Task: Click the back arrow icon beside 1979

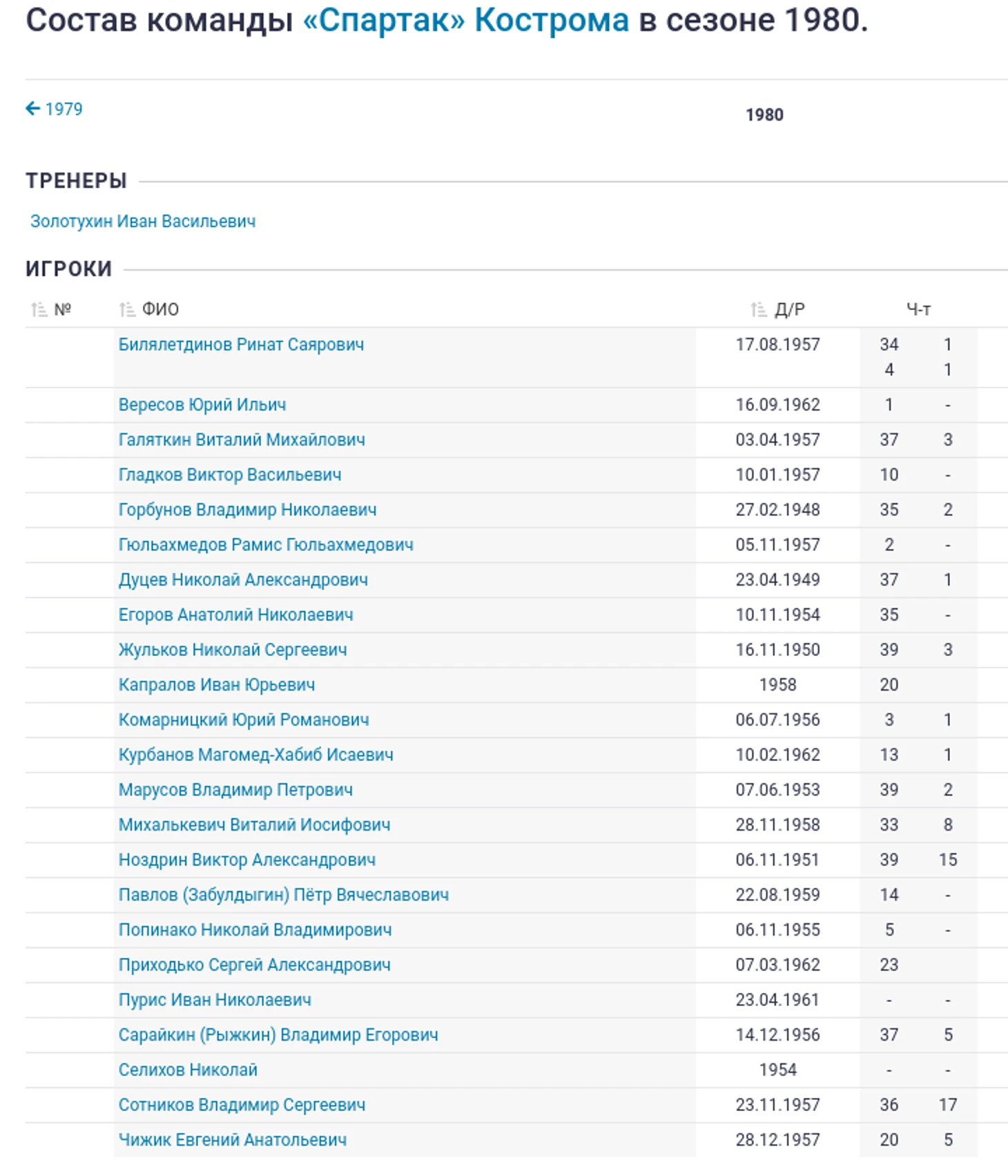Action: [32, 108]
